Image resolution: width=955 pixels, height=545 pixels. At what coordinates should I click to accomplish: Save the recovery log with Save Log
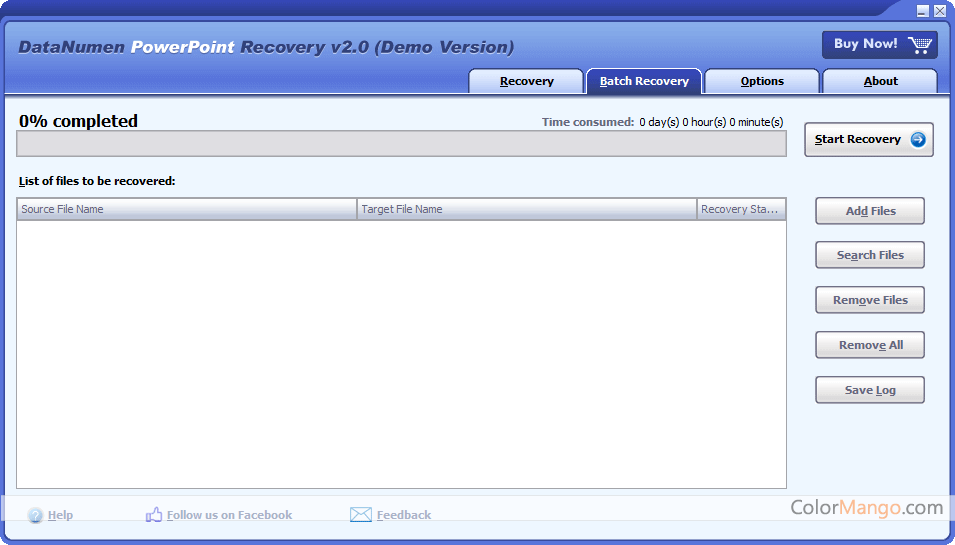(870, 390)
